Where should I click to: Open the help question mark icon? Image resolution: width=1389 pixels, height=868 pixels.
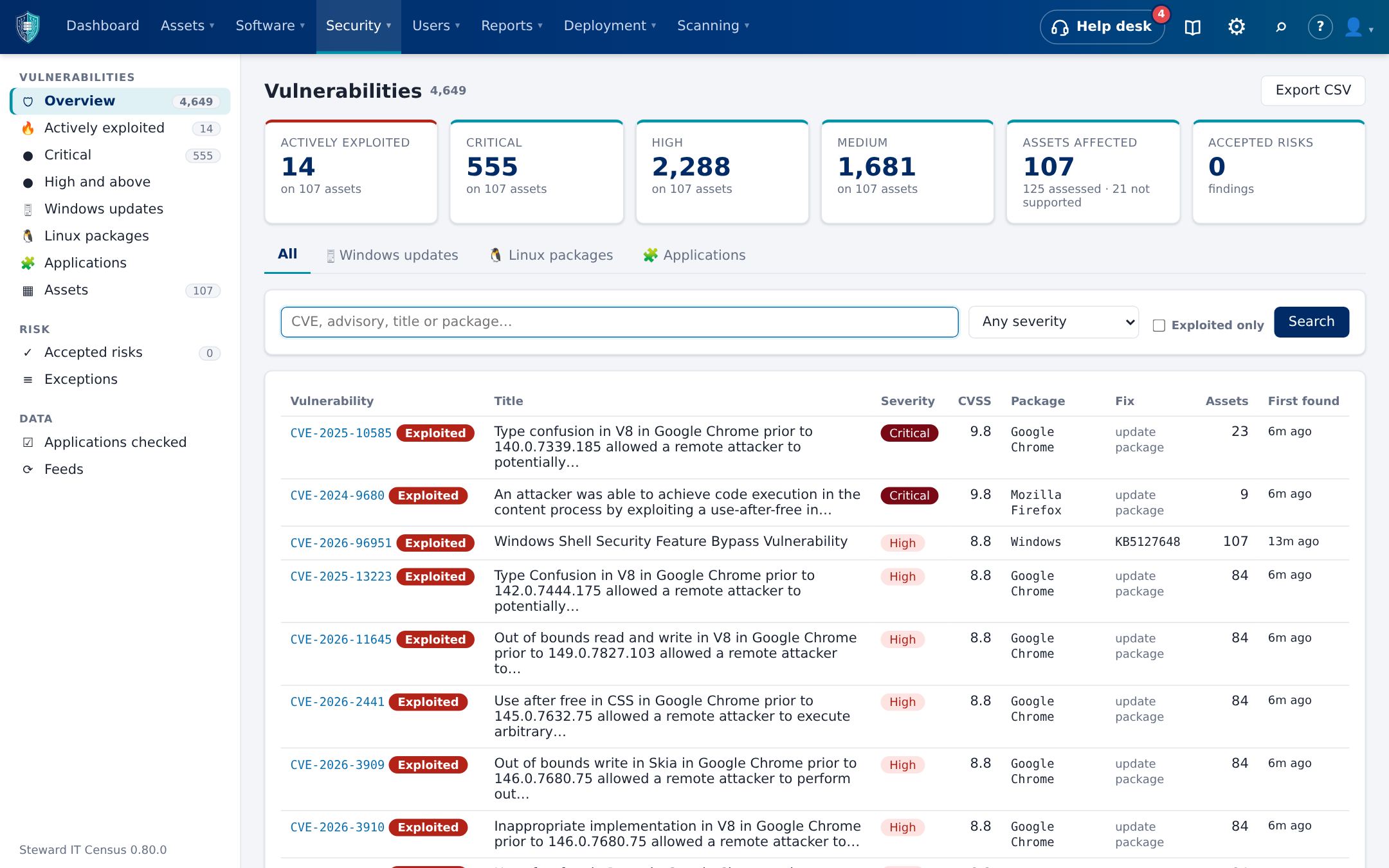(x=1320, y=27)
